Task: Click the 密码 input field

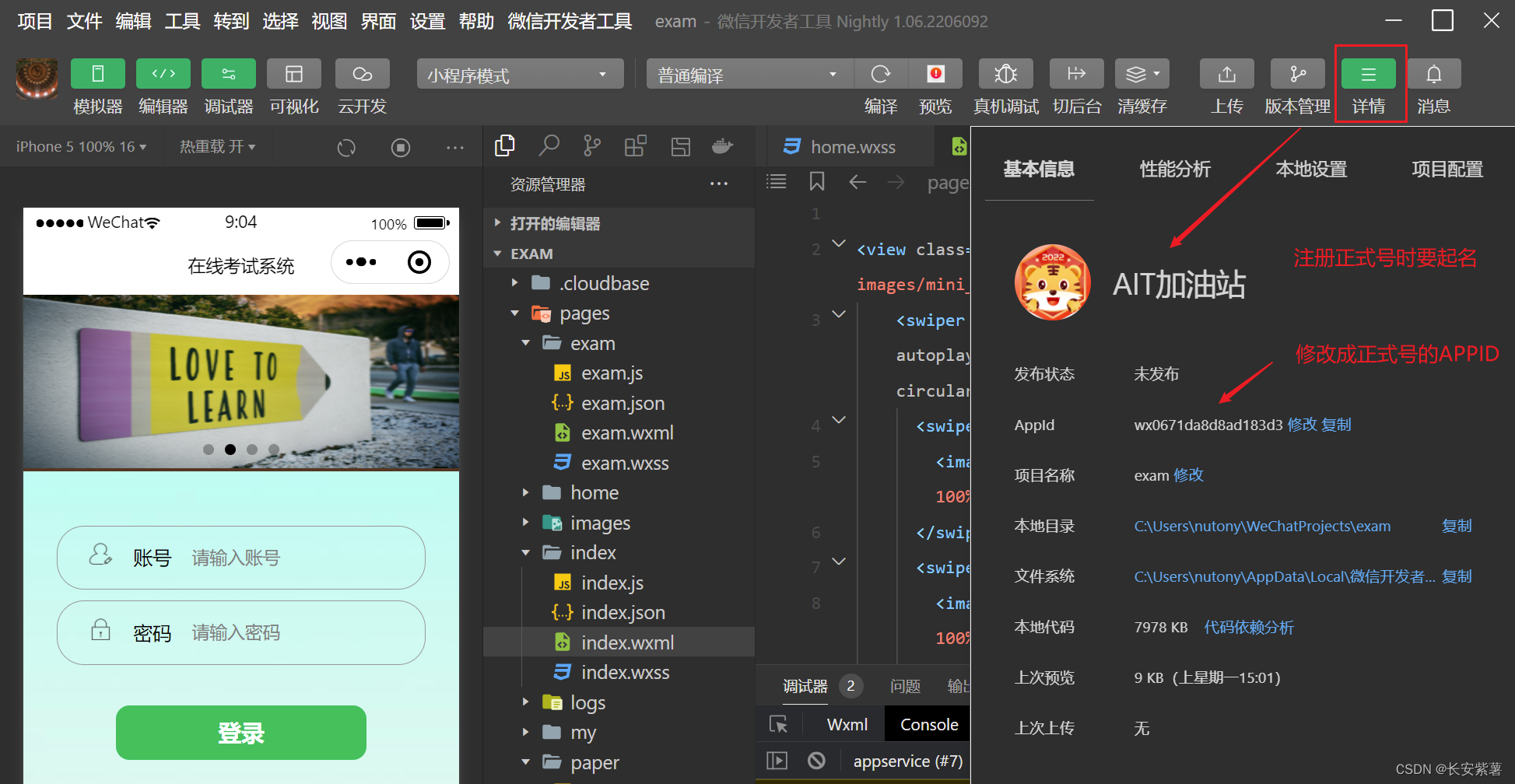Action: point(241,632)
